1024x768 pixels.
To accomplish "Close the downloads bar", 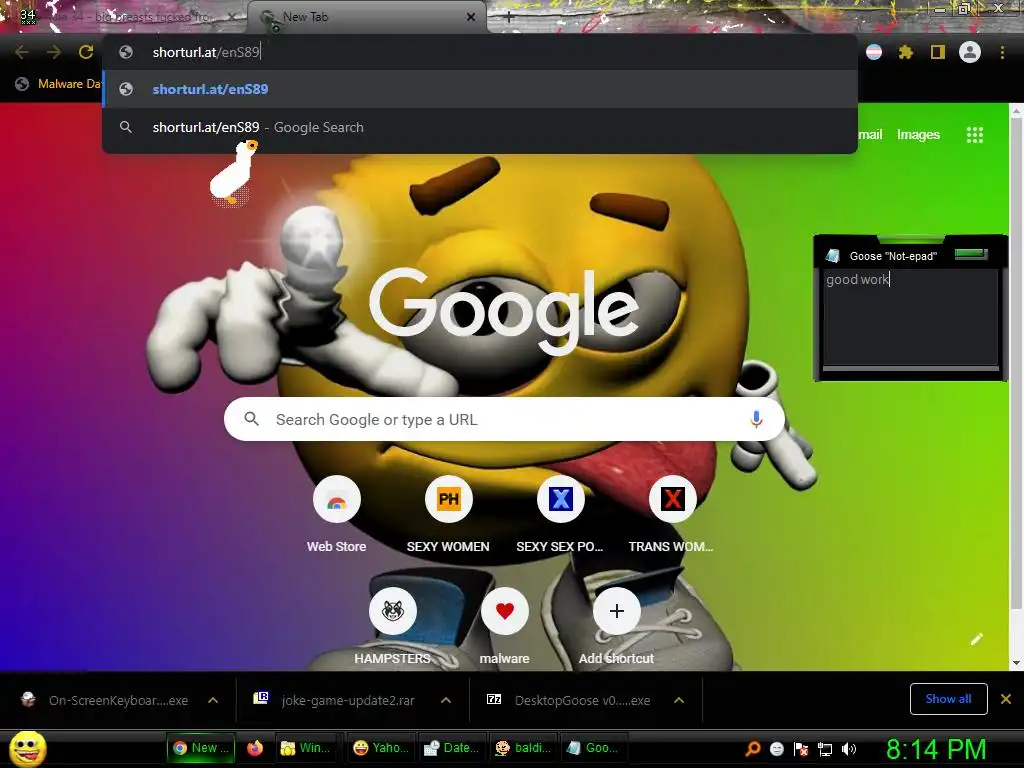I will [1006, 699].
